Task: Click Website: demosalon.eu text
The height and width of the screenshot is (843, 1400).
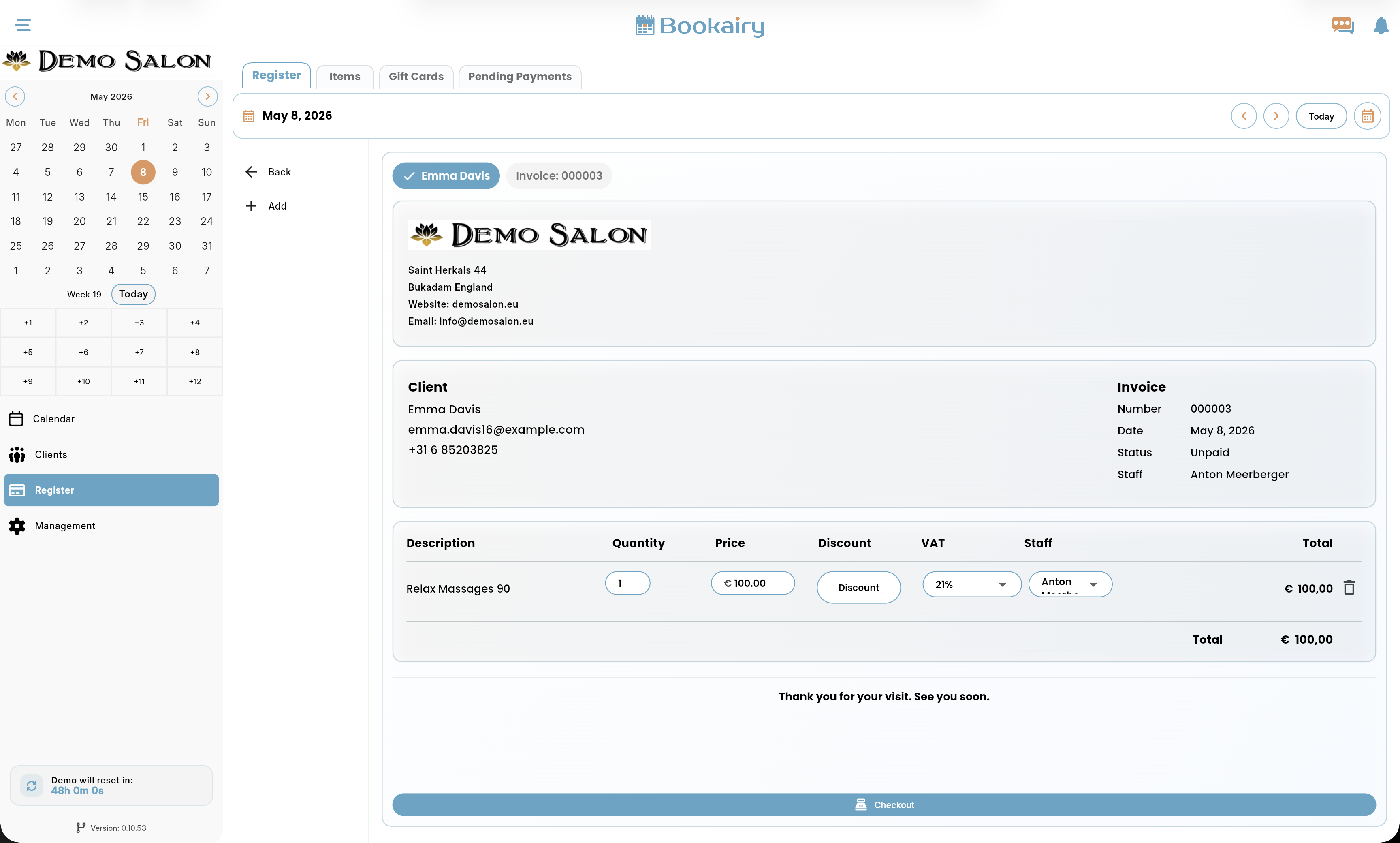Action: pos(463,304)
